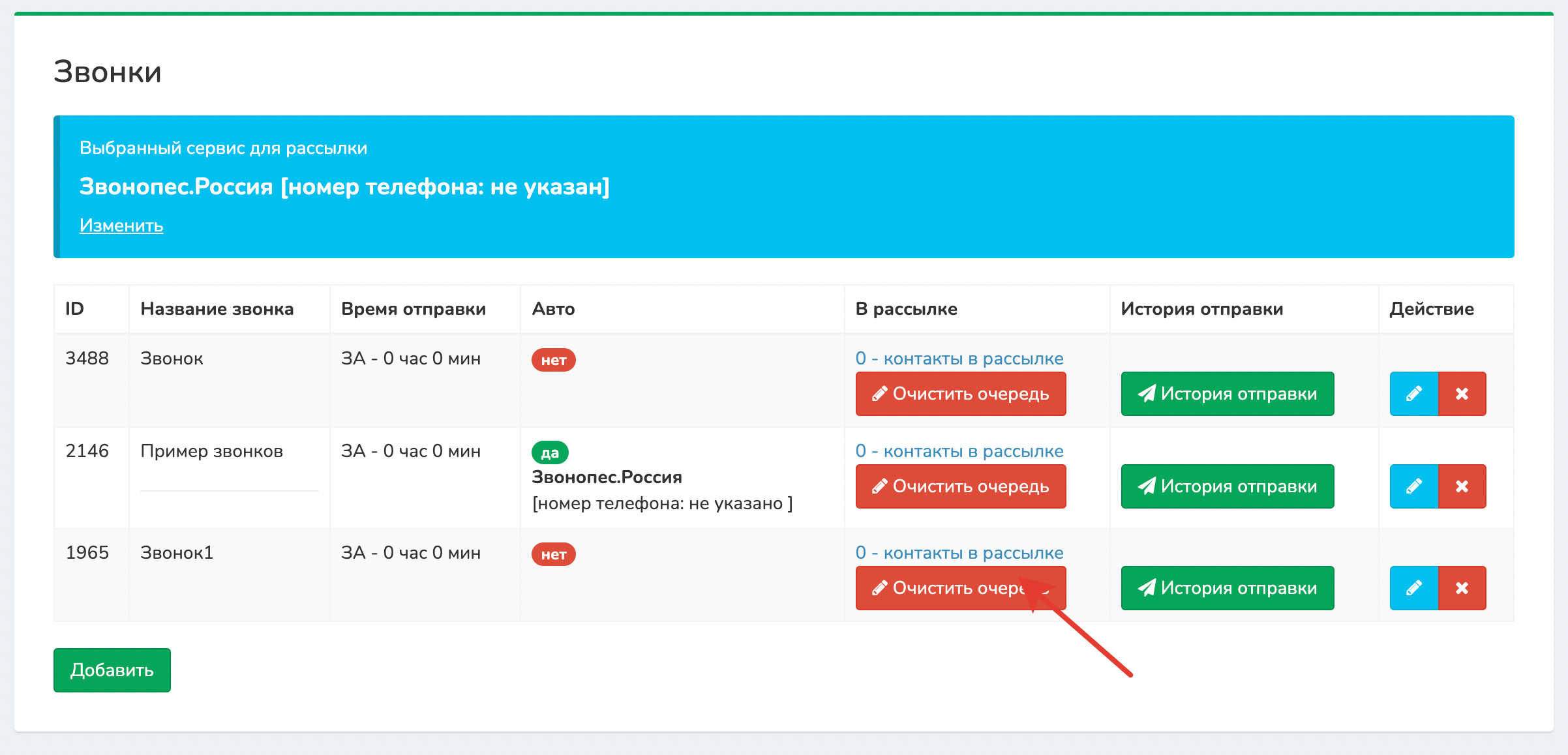This screenshot has height=755, width=1568.
Task: Click the pencil edit icon for call 3488
Action: pyautogui.click(x=1413, y=394)
